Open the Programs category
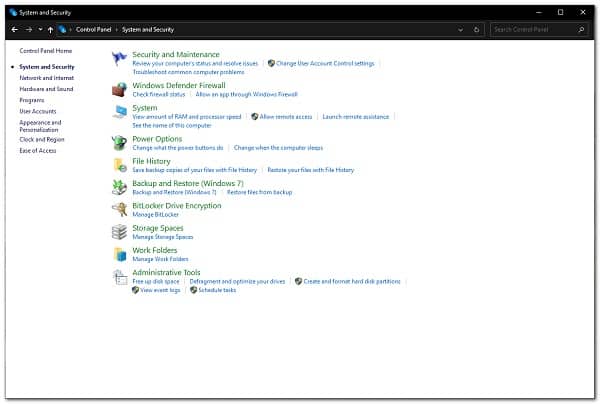The height and width of the screenshot is (404, 600). coord(32,100)
